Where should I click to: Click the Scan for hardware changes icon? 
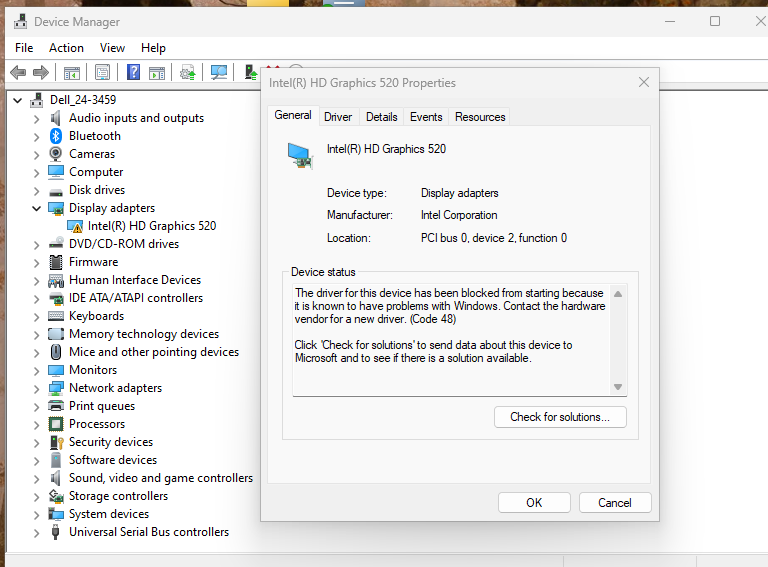pyautogui.click(x=218, y=72)
